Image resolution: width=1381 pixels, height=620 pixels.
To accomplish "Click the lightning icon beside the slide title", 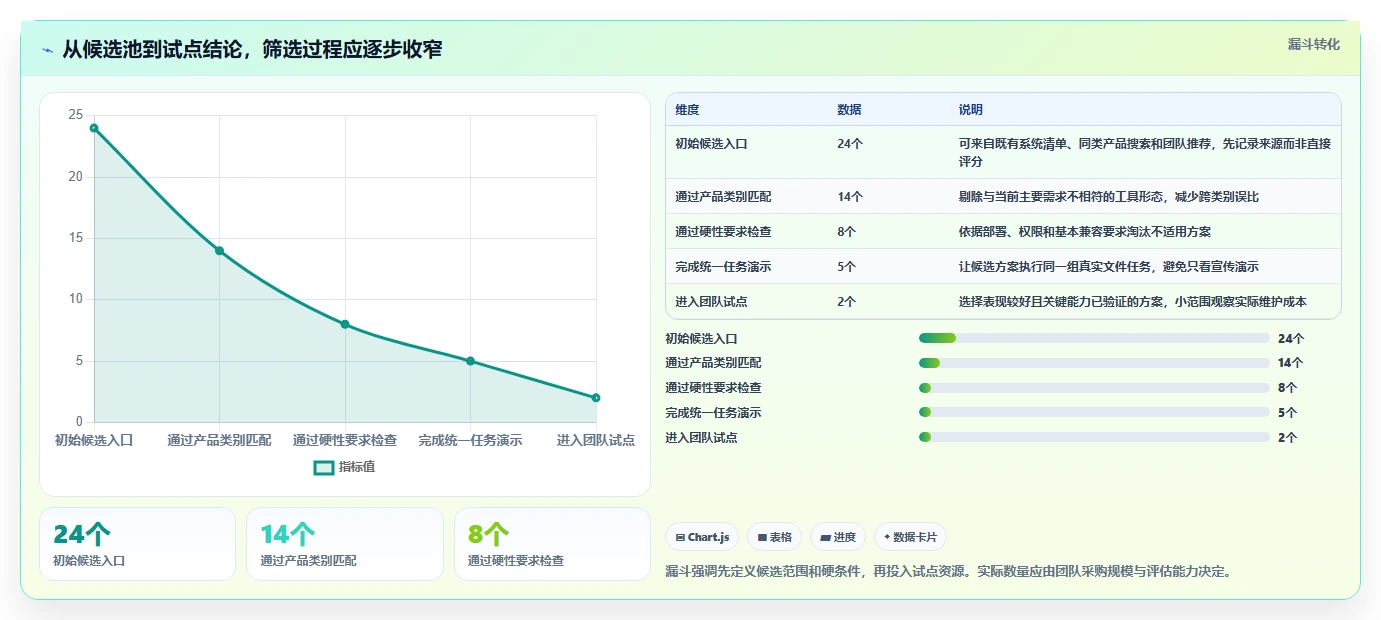I will (48, 50).
